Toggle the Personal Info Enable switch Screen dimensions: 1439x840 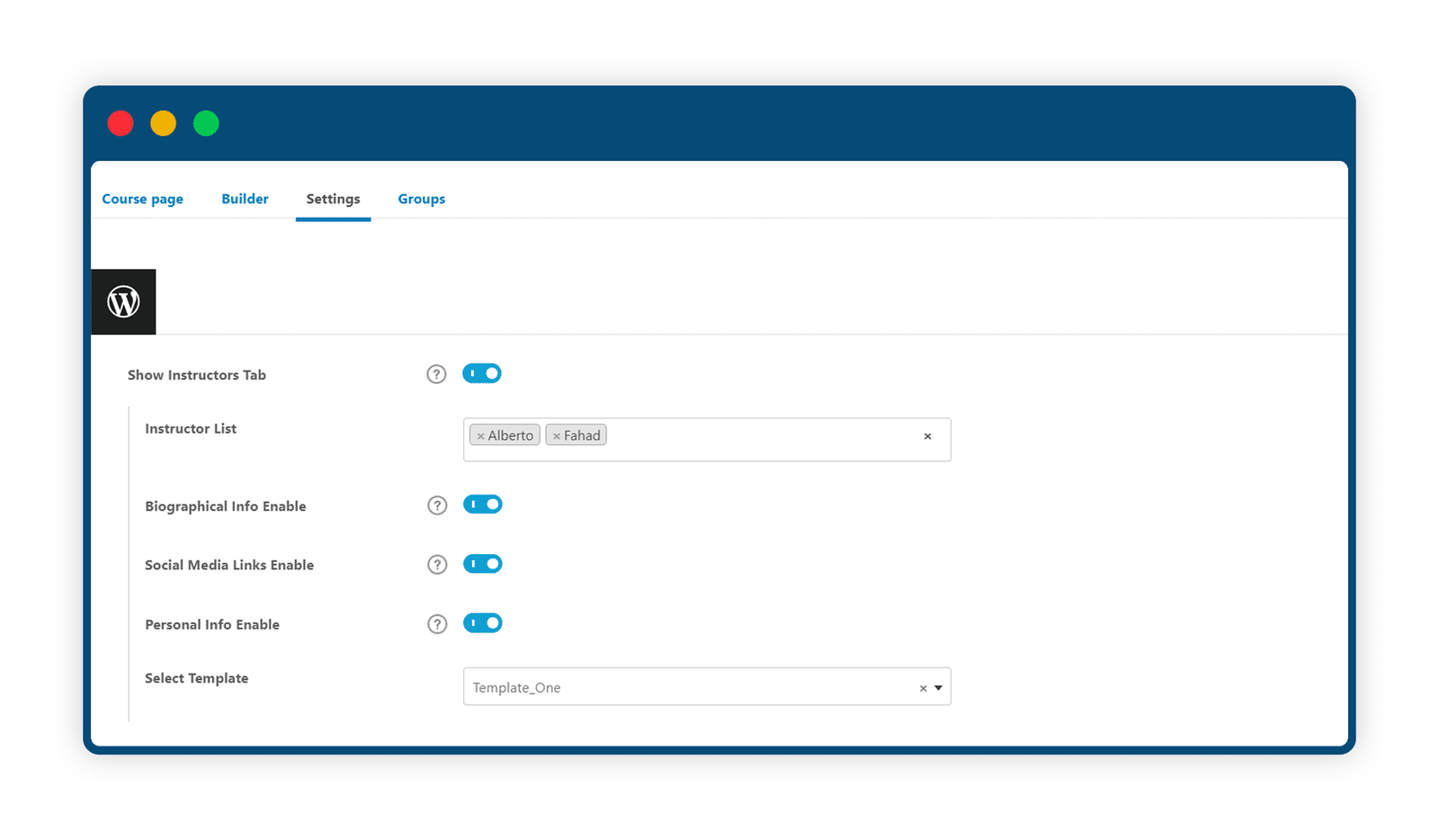(x=483, y=623)
